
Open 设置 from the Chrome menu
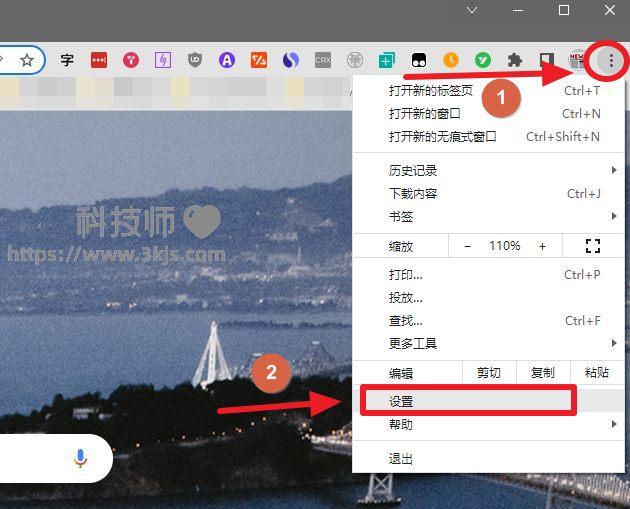tap(488, 401)
